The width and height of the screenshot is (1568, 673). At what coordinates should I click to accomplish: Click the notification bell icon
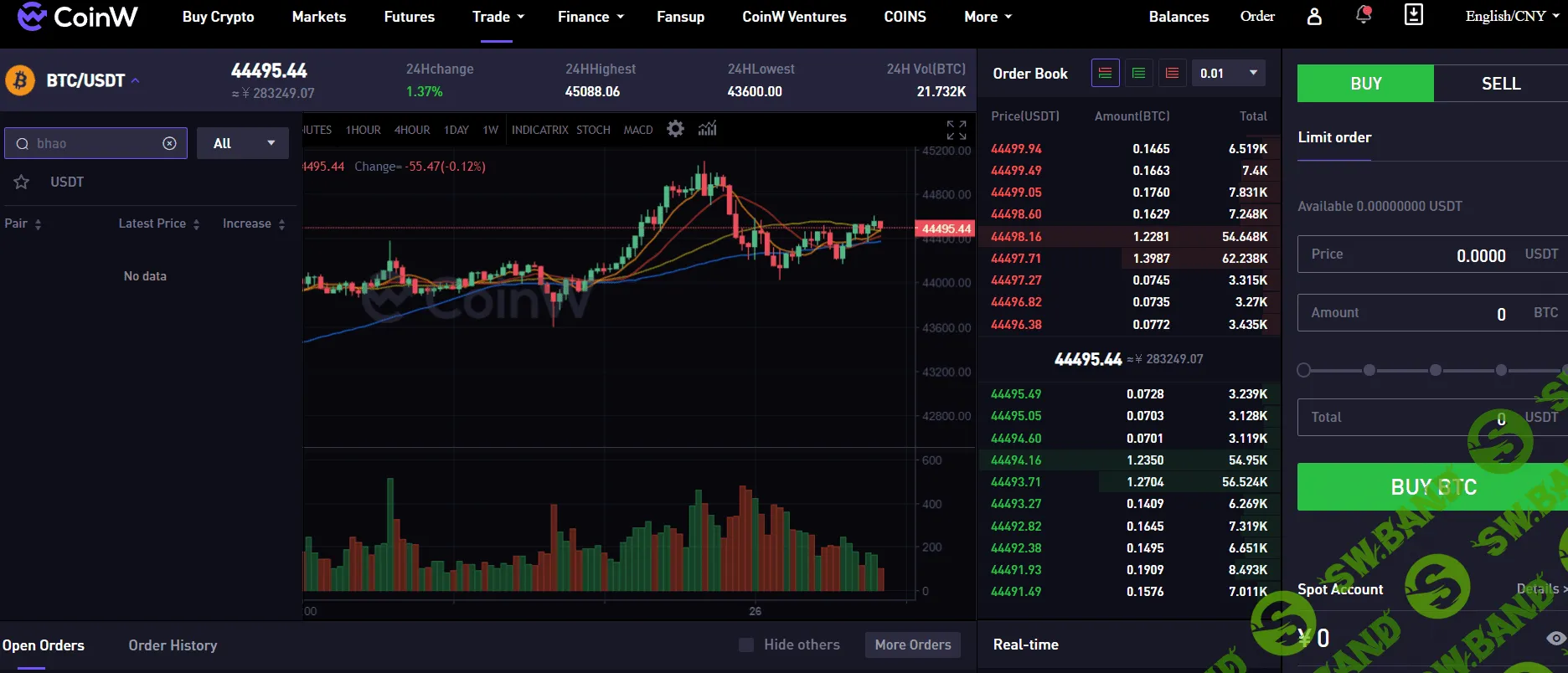(x=1364, y=15)
